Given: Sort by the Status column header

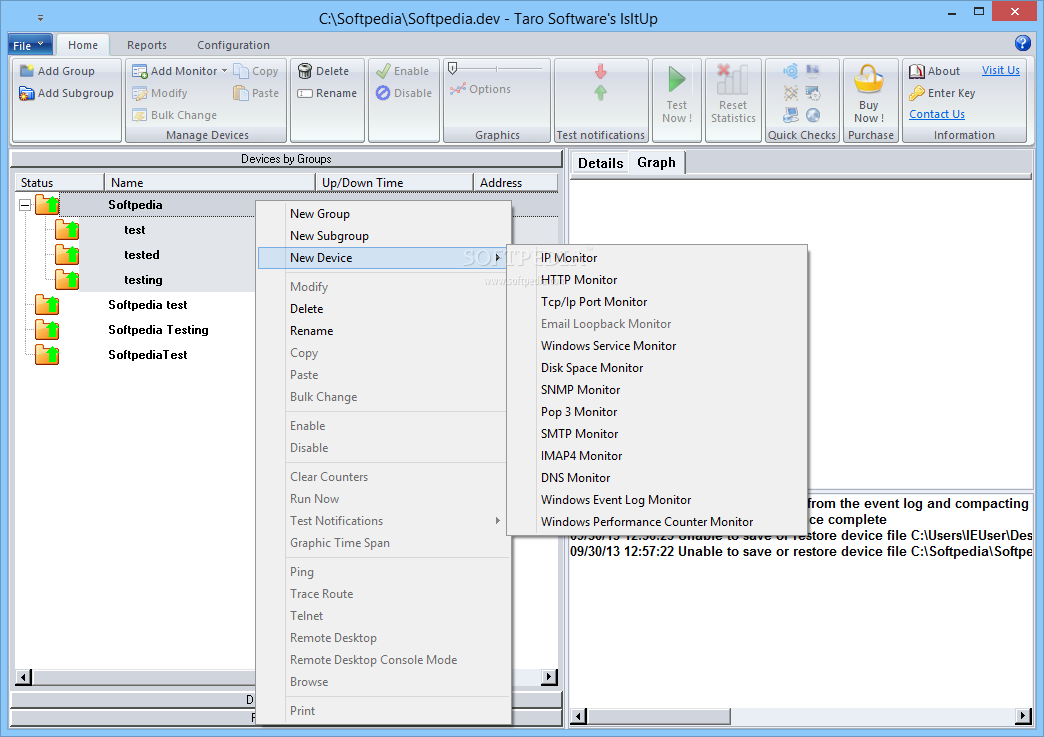Looking at the screenshot, I should coord(59,182).
